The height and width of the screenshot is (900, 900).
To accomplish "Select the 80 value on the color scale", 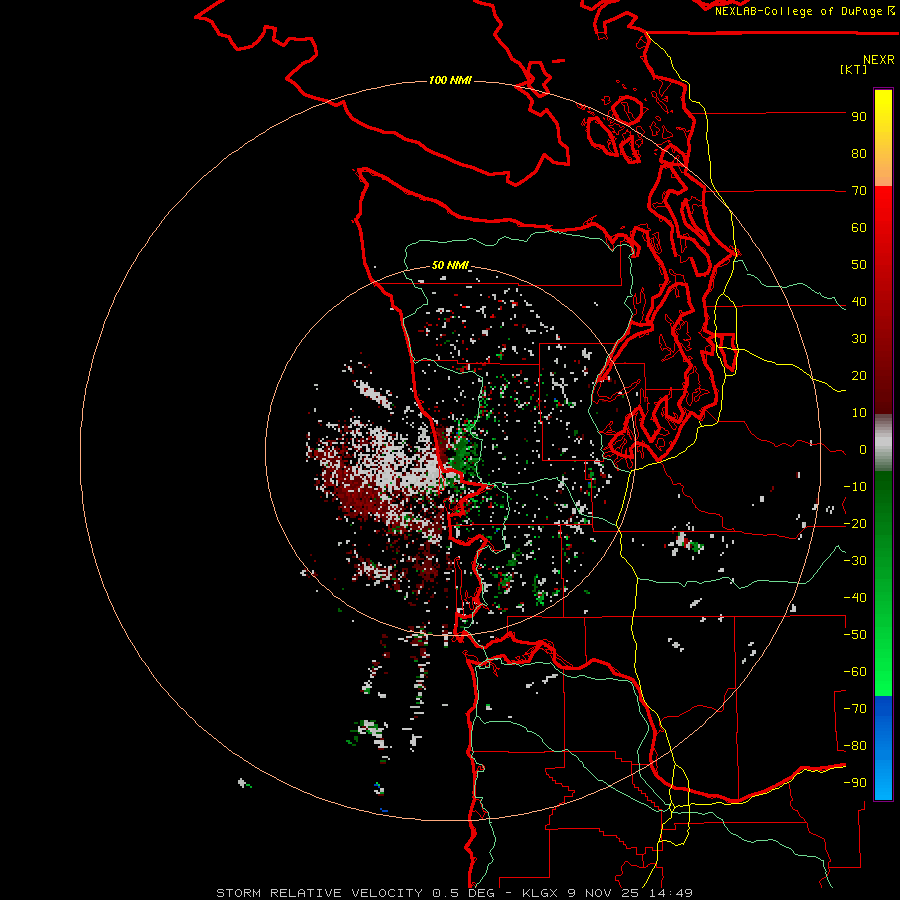I will (859, 154).
